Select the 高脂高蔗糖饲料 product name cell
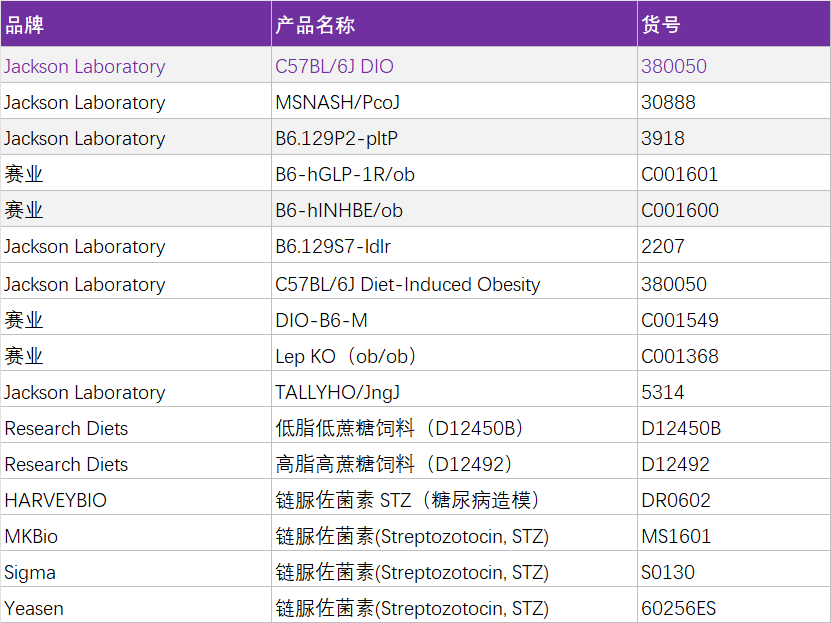 pos(454,461)
